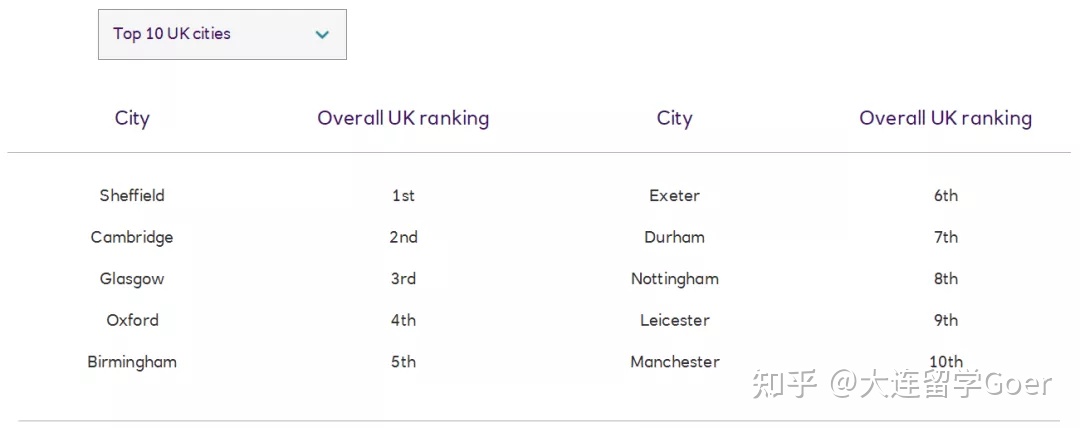
Task: Click the Glasgow row label
Action: 132,279
